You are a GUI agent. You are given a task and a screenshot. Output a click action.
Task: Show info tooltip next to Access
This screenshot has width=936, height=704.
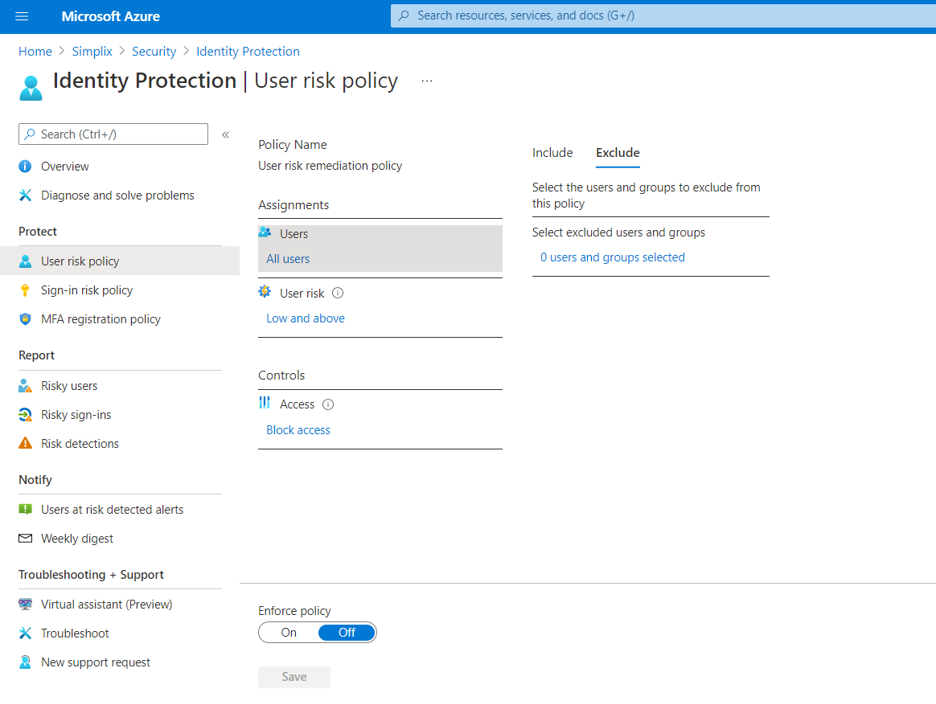coord(328,404)
